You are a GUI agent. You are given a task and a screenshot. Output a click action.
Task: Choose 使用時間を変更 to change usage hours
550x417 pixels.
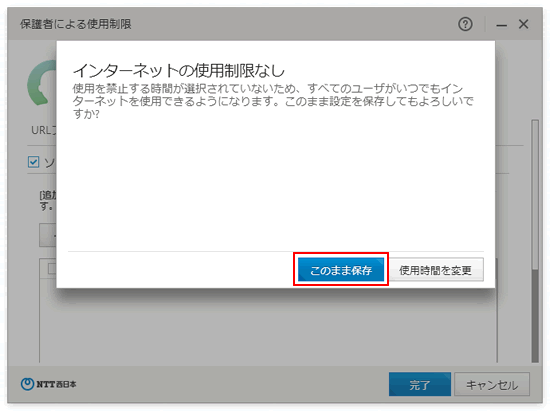(435, 270)
